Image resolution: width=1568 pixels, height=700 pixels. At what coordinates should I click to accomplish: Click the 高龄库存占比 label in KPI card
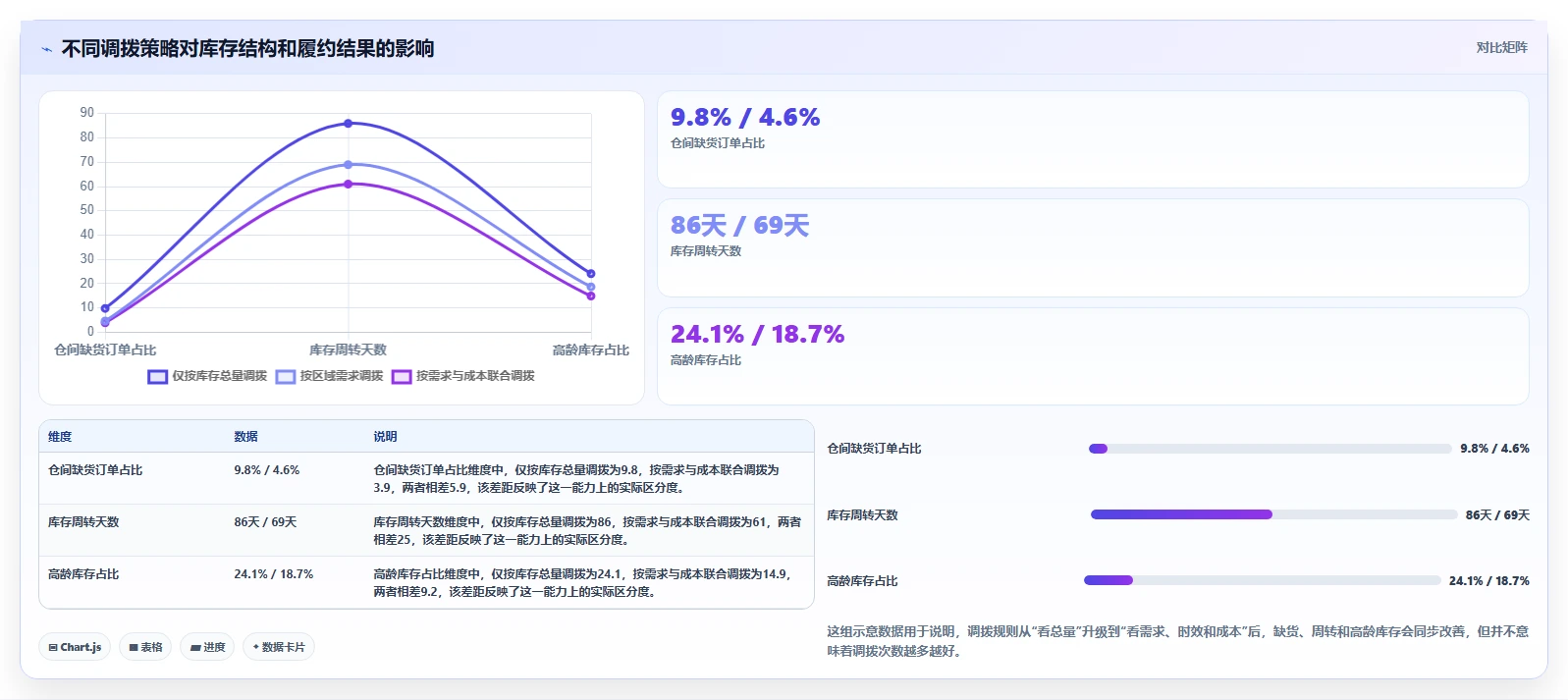point(706,360)
